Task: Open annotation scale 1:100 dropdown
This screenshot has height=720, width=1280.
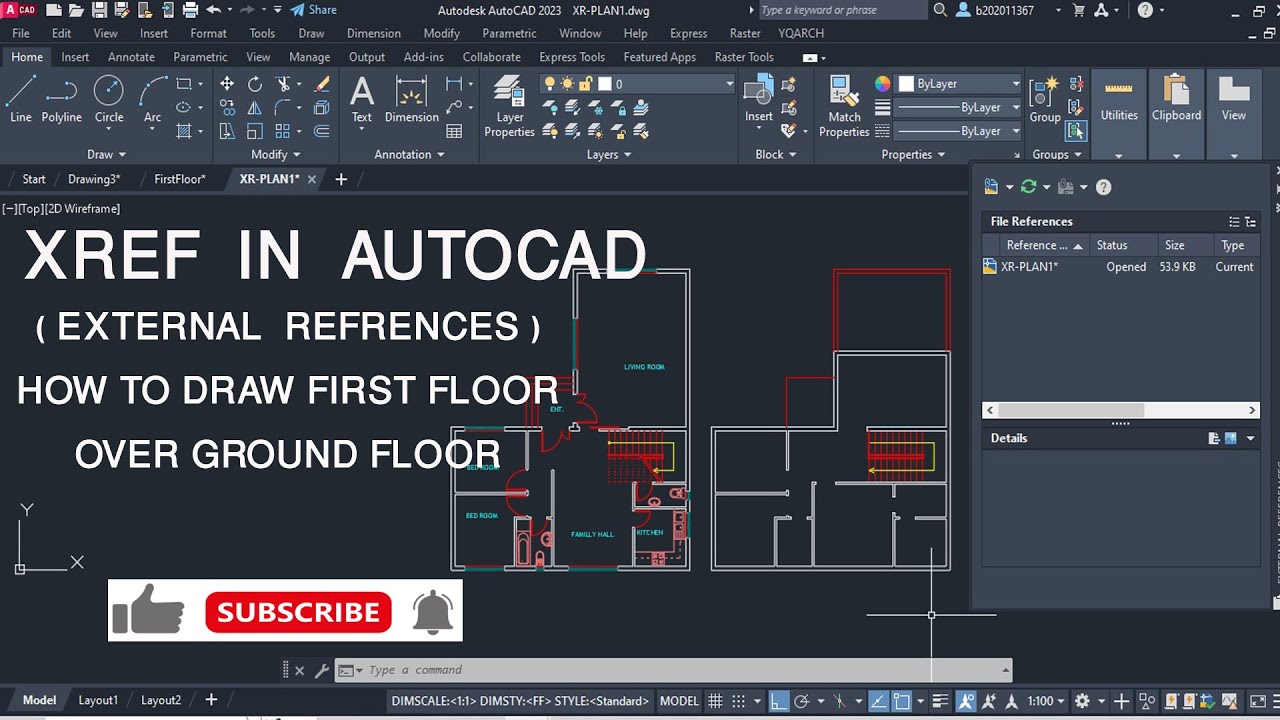Action: 1046,701
